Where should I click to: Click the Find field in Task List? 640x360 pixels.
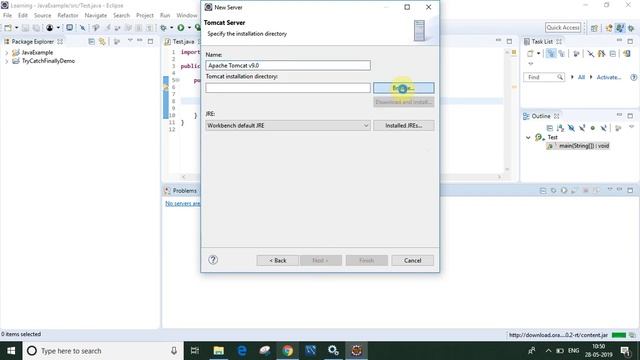(544, 77)
